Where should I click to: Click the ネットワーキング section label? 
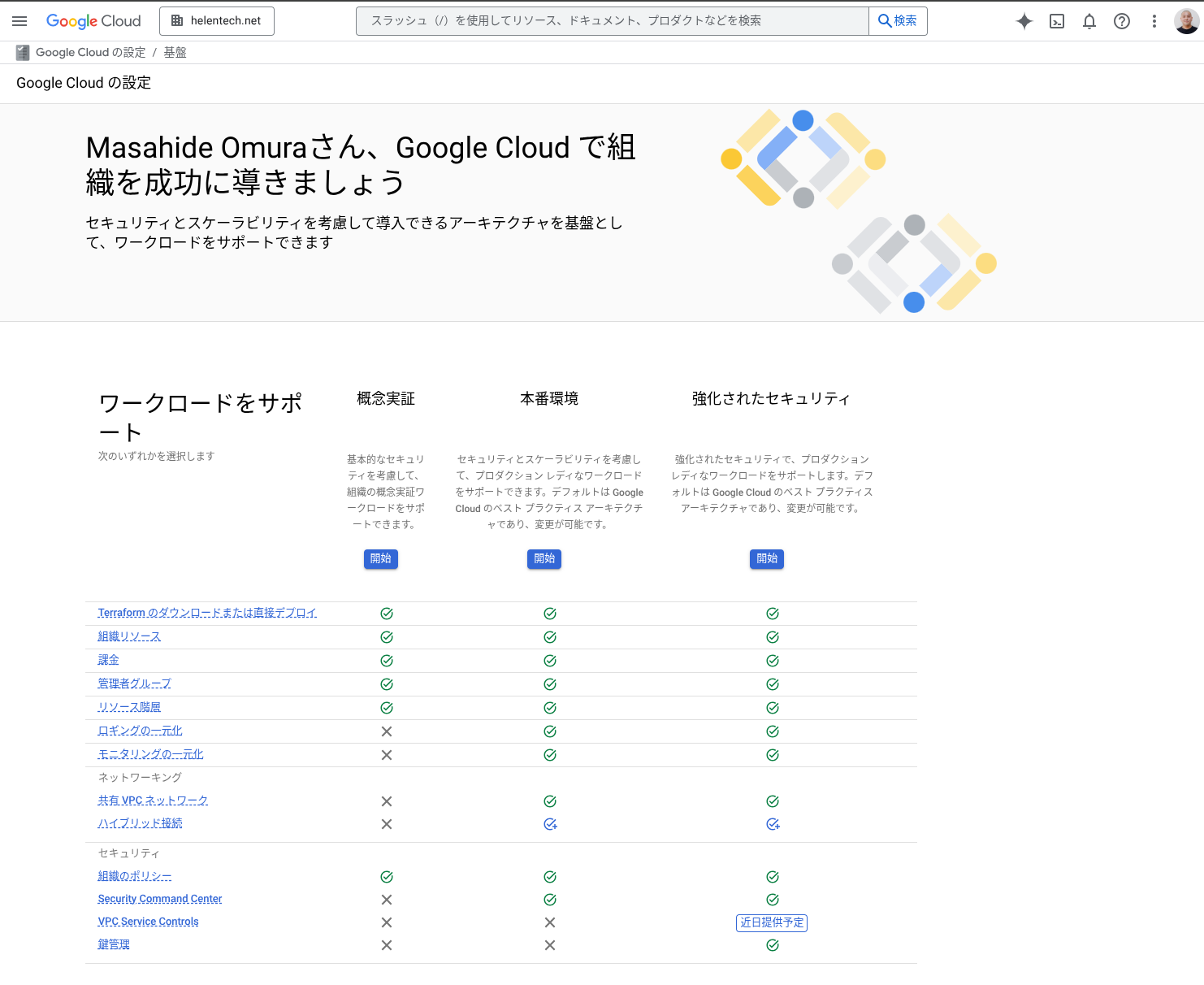[x=140, y=777]
